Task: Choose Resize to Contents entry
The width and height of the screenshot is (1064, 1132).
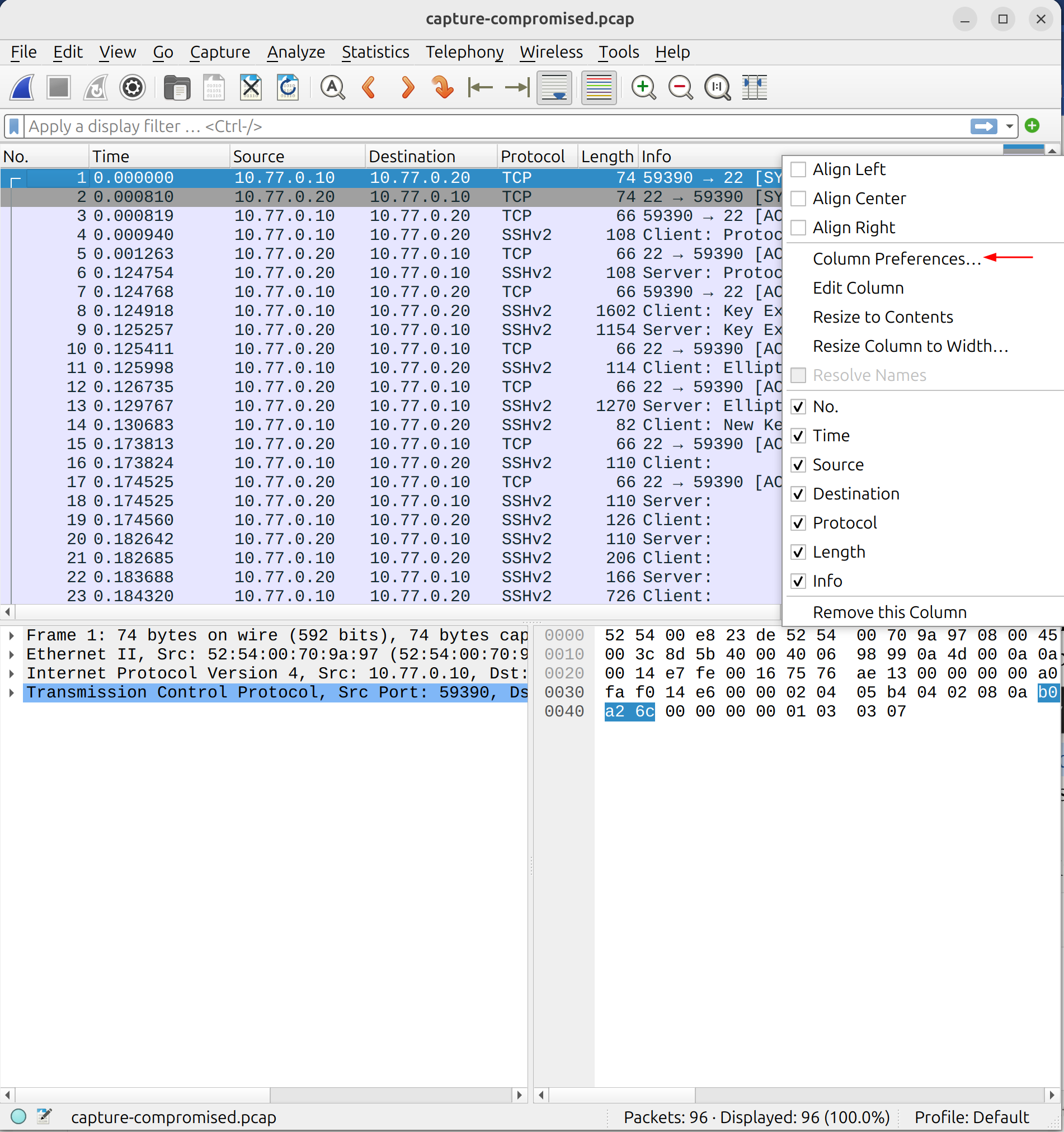Action: coord(883,317)
